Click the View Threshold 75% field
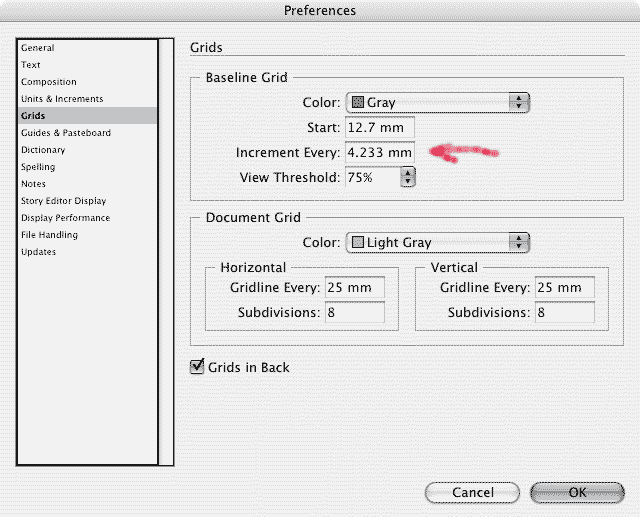Viewport: 640px width, 517px height. coord(373,178)
